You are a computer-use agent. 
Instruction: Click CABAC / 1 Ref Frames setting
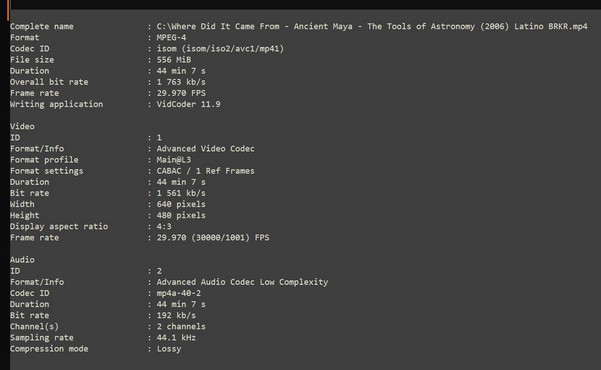205,171
